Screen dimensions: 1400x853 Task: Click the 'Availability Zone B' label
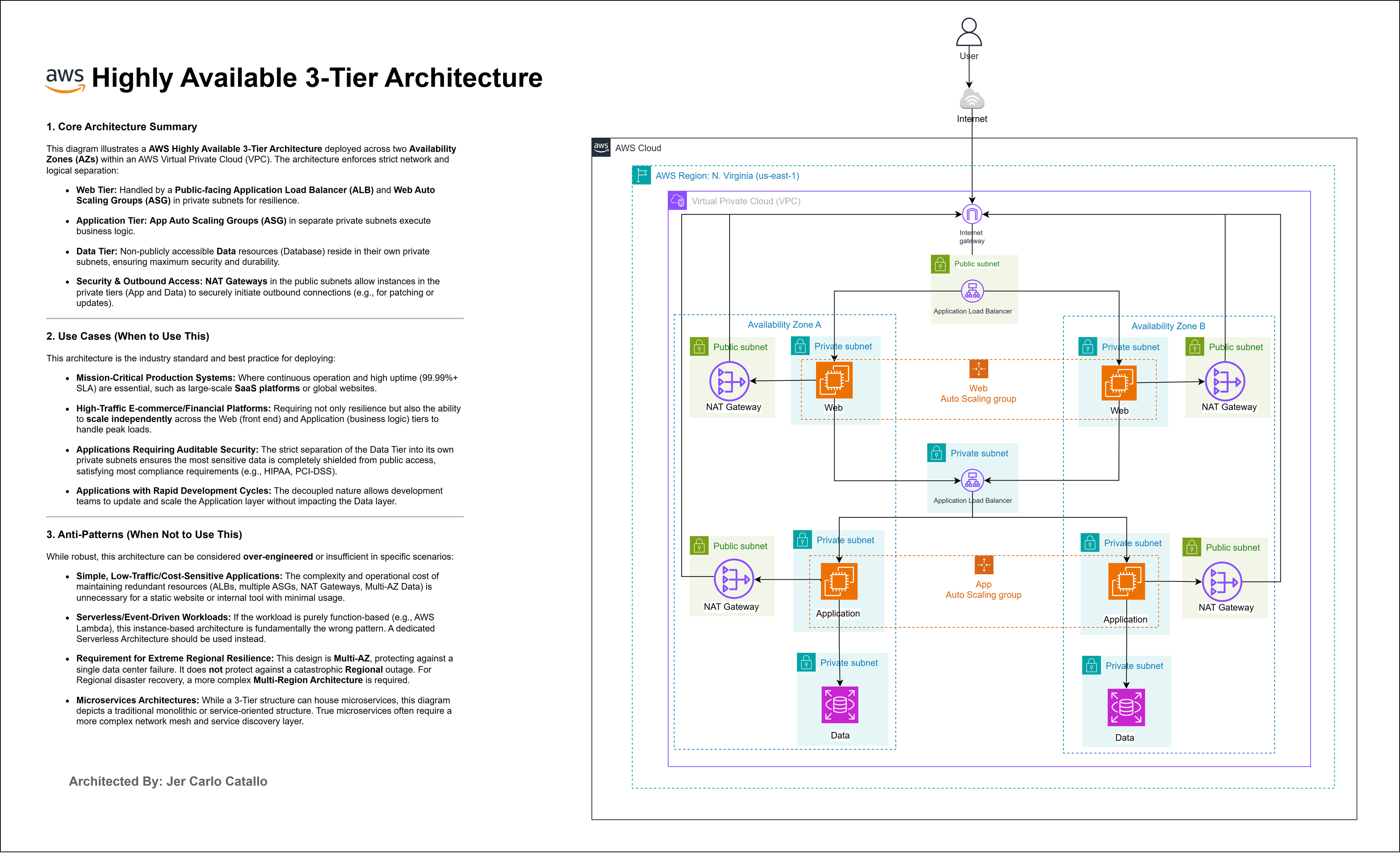tap(1168, 326)
